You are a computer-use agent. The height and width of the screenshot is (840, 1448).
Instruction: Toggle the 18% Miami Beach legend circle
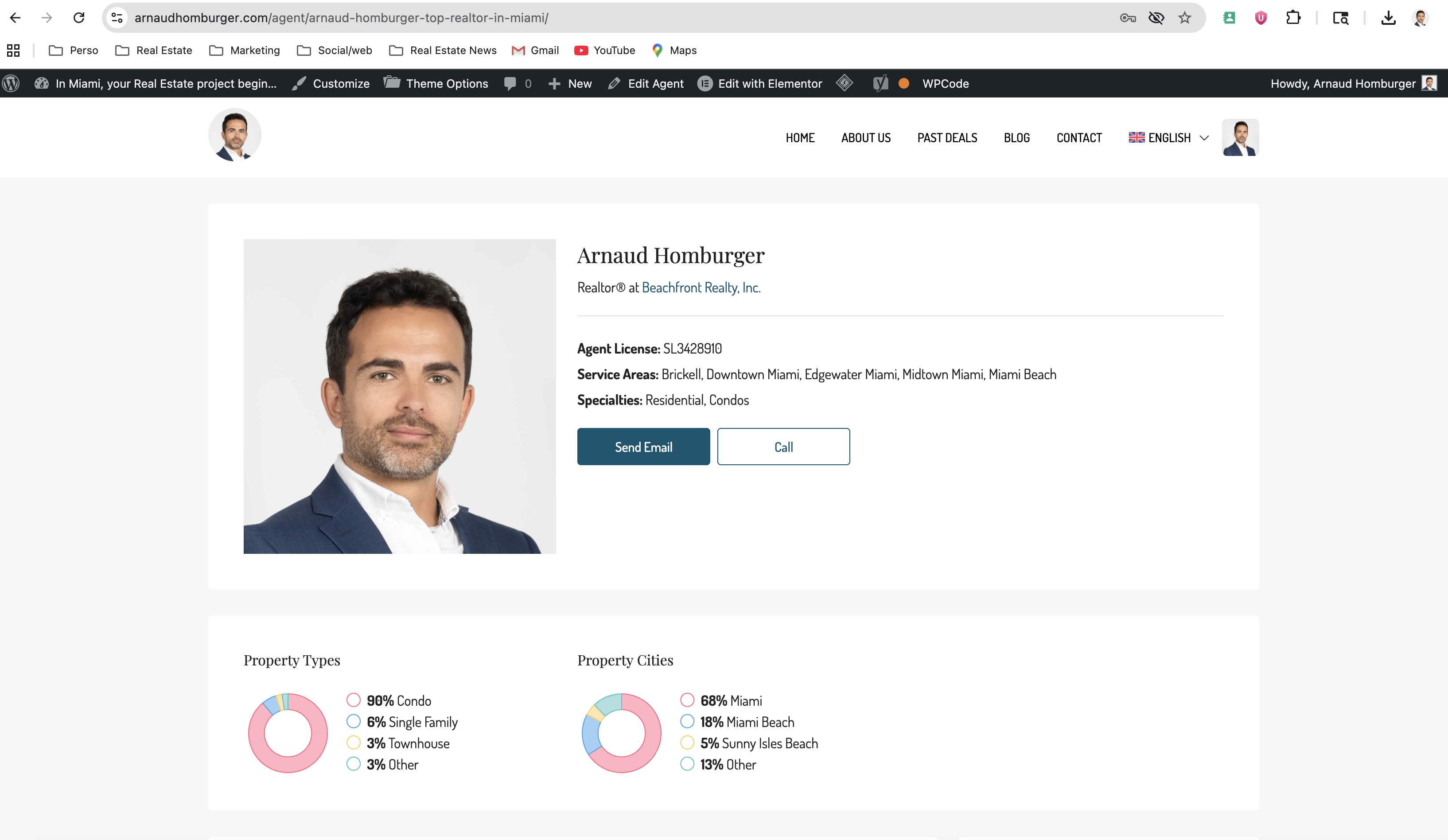[687, 721]
